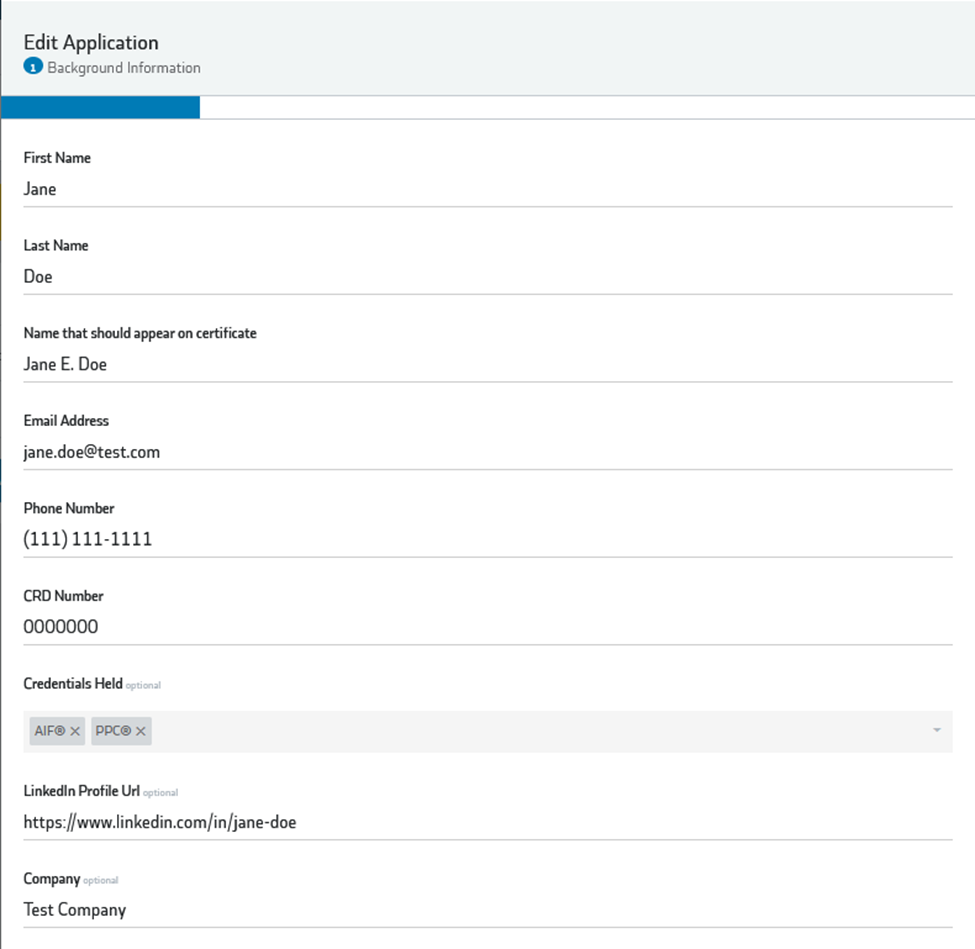Click the First Name field with Jane
Viewport: 975px width, 949px height.
coord(487,189)
